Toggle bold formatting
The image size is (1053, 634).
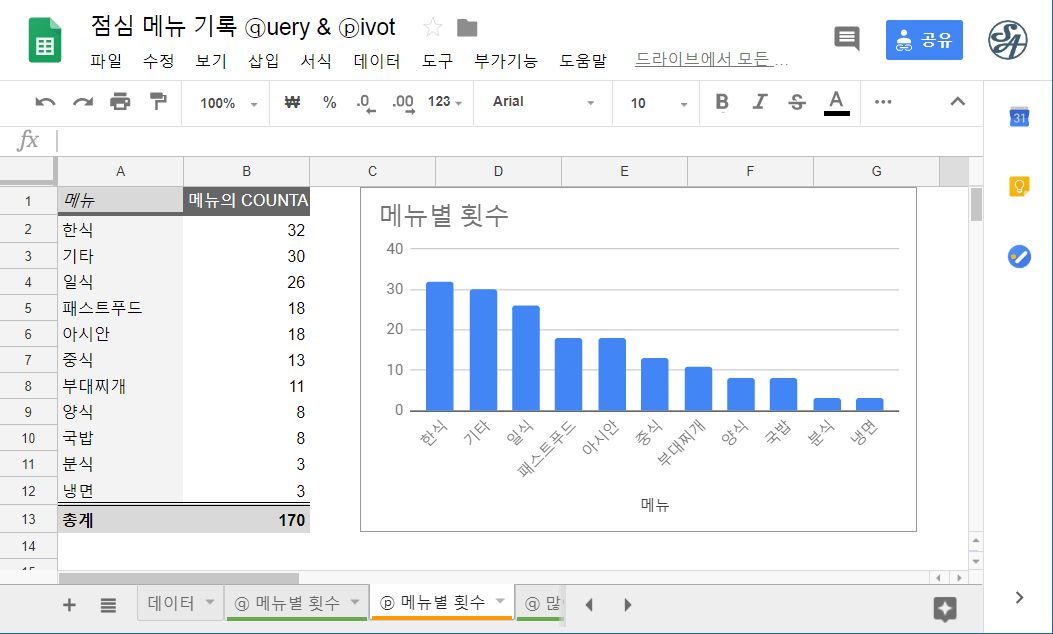pos(721,101)
